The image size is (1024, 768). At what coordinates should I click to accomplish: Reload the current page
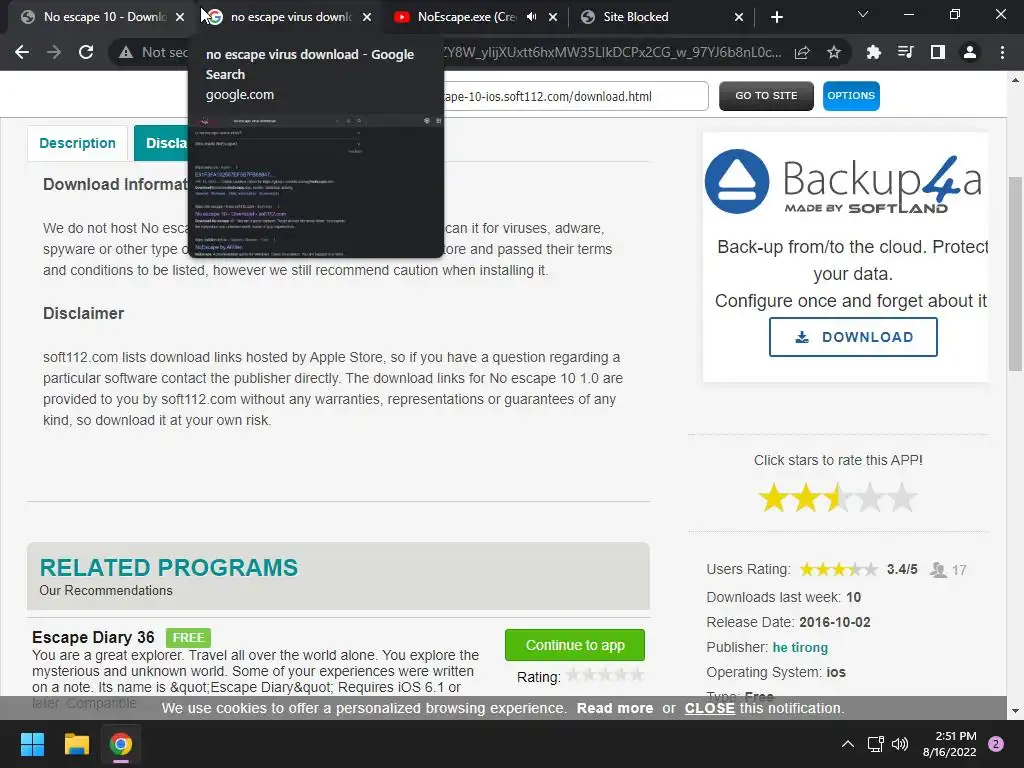click(86, 52)
